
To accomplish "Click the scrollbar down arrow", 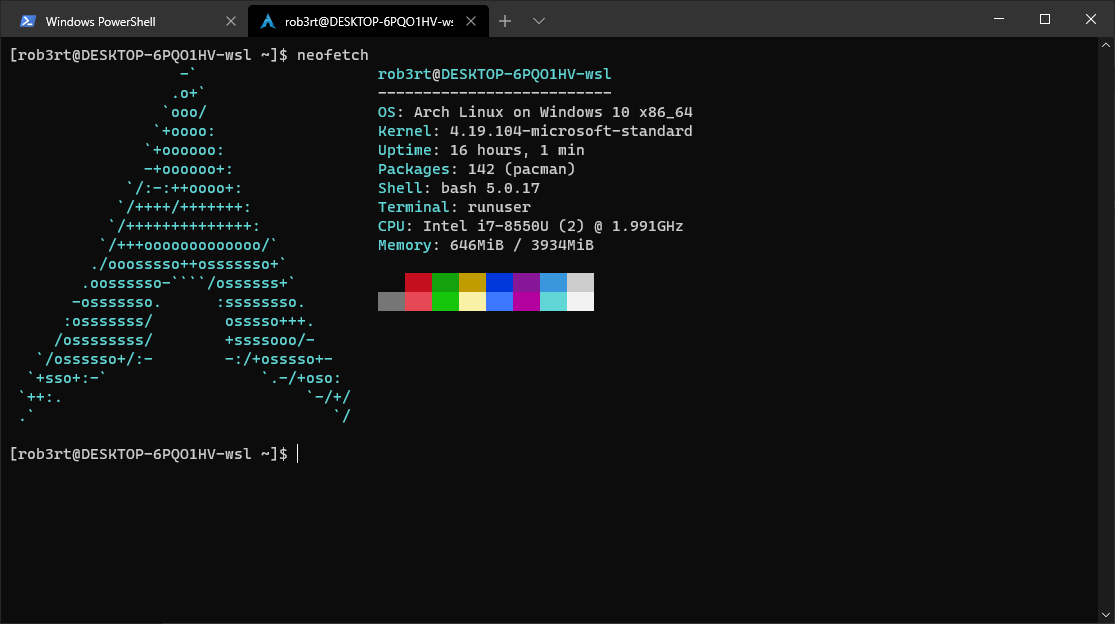I will click(x=1106, y=615).
